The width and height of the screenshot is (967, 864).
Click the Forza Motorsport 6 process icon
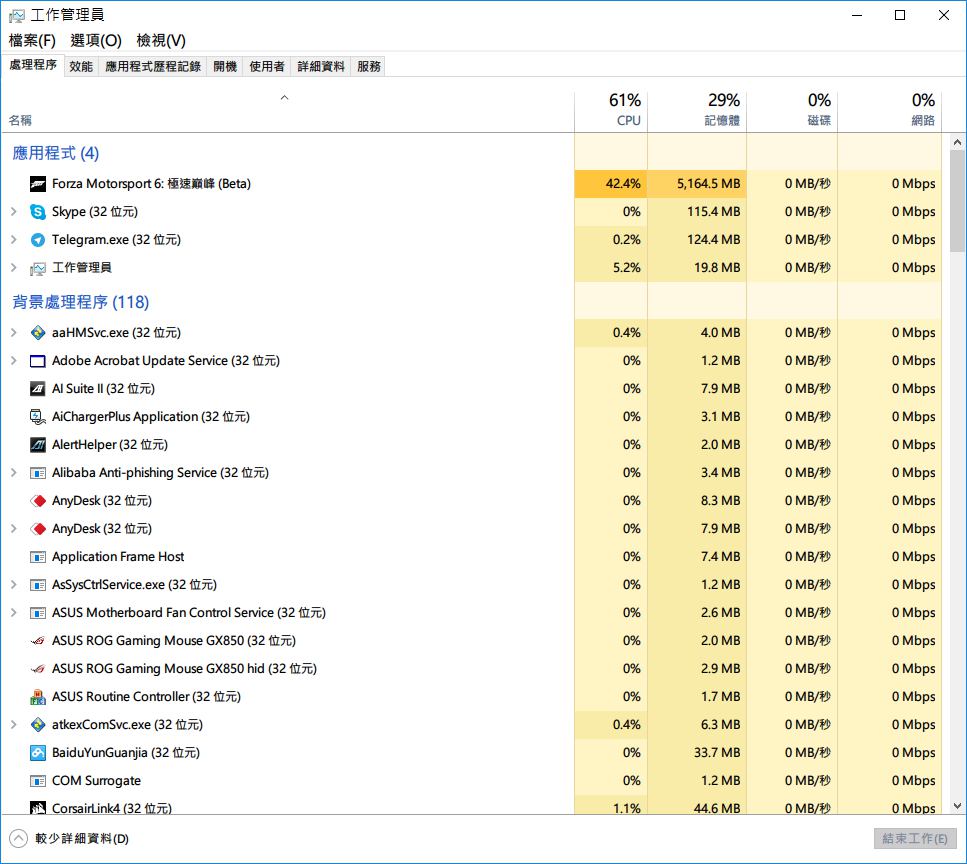coord(38,184)
